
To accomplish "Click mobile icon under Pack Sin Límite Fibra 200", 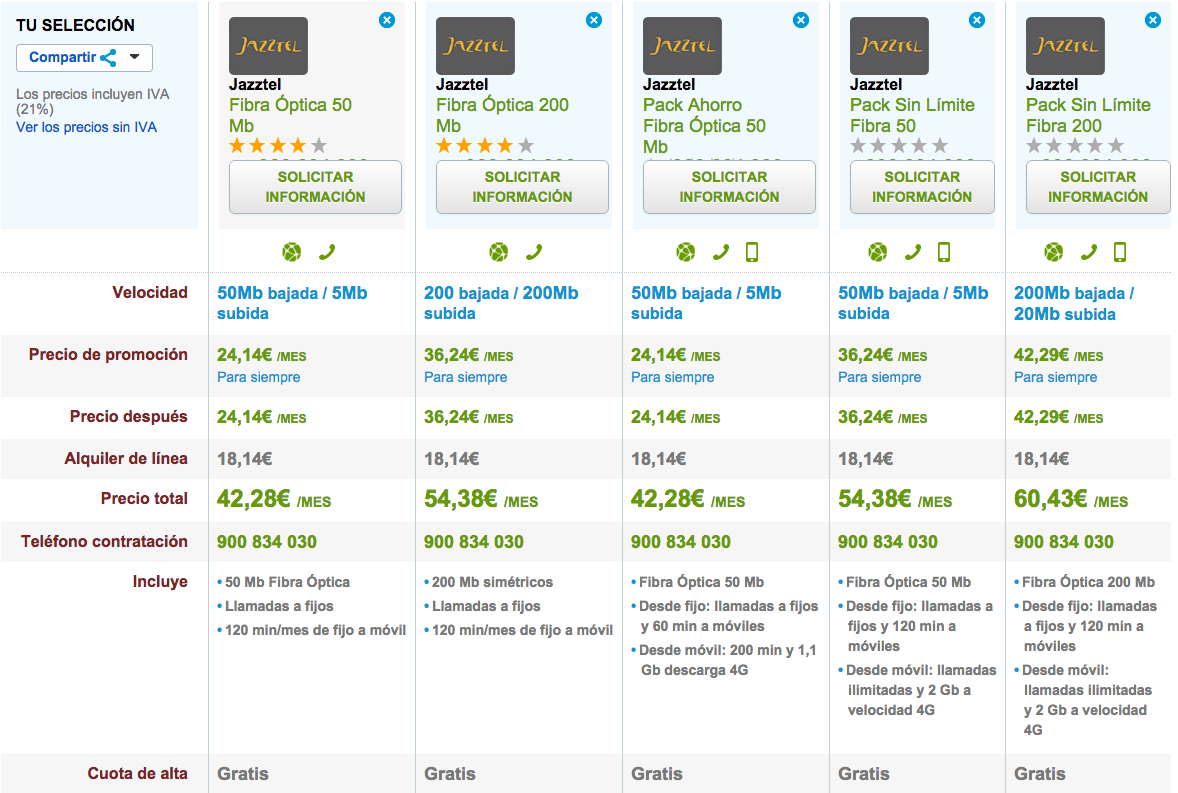I will (1120, 252).
